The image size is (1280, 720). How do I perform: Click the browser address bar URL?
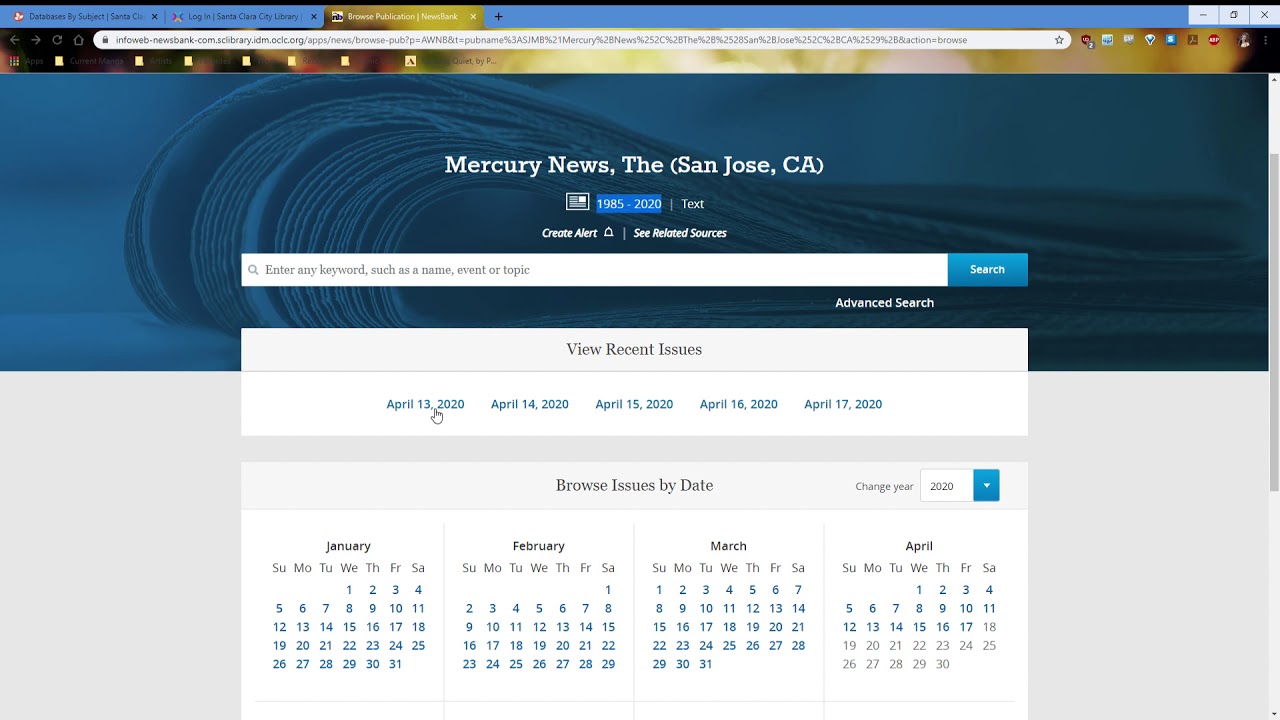coord(541,40)
